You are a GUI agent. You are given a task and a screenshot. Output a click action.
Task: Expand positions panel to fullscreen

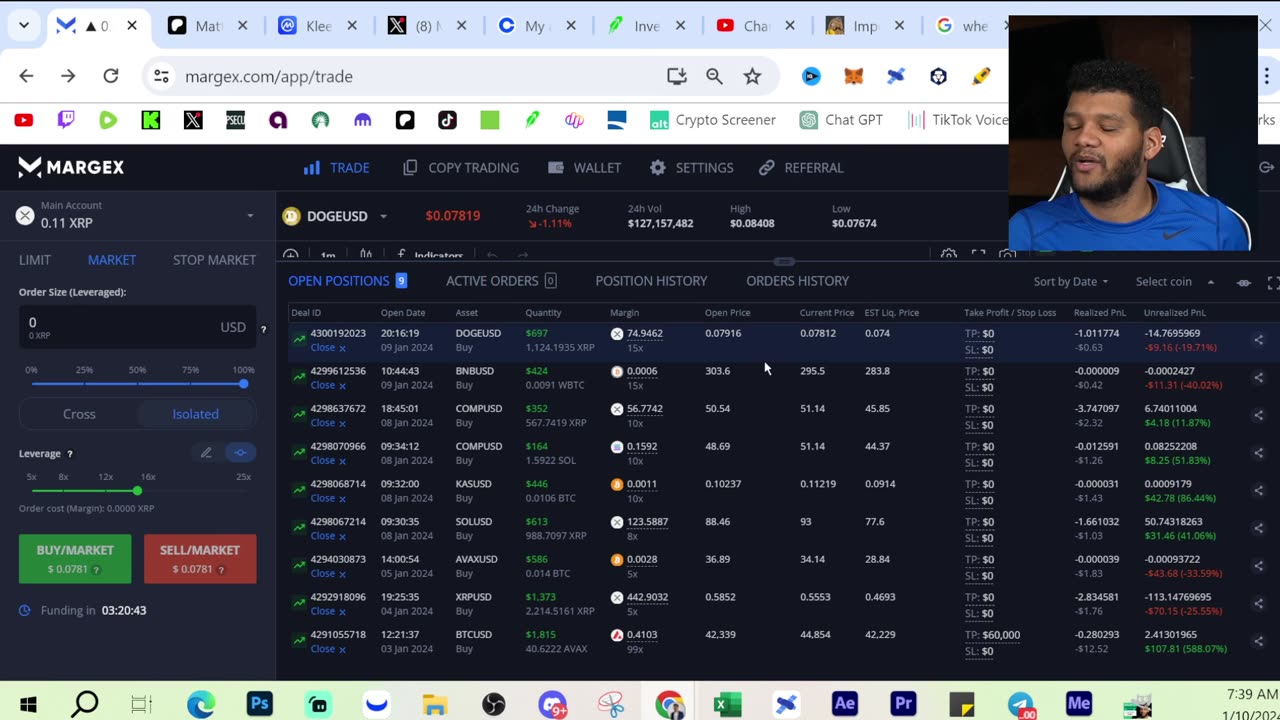1272,283
